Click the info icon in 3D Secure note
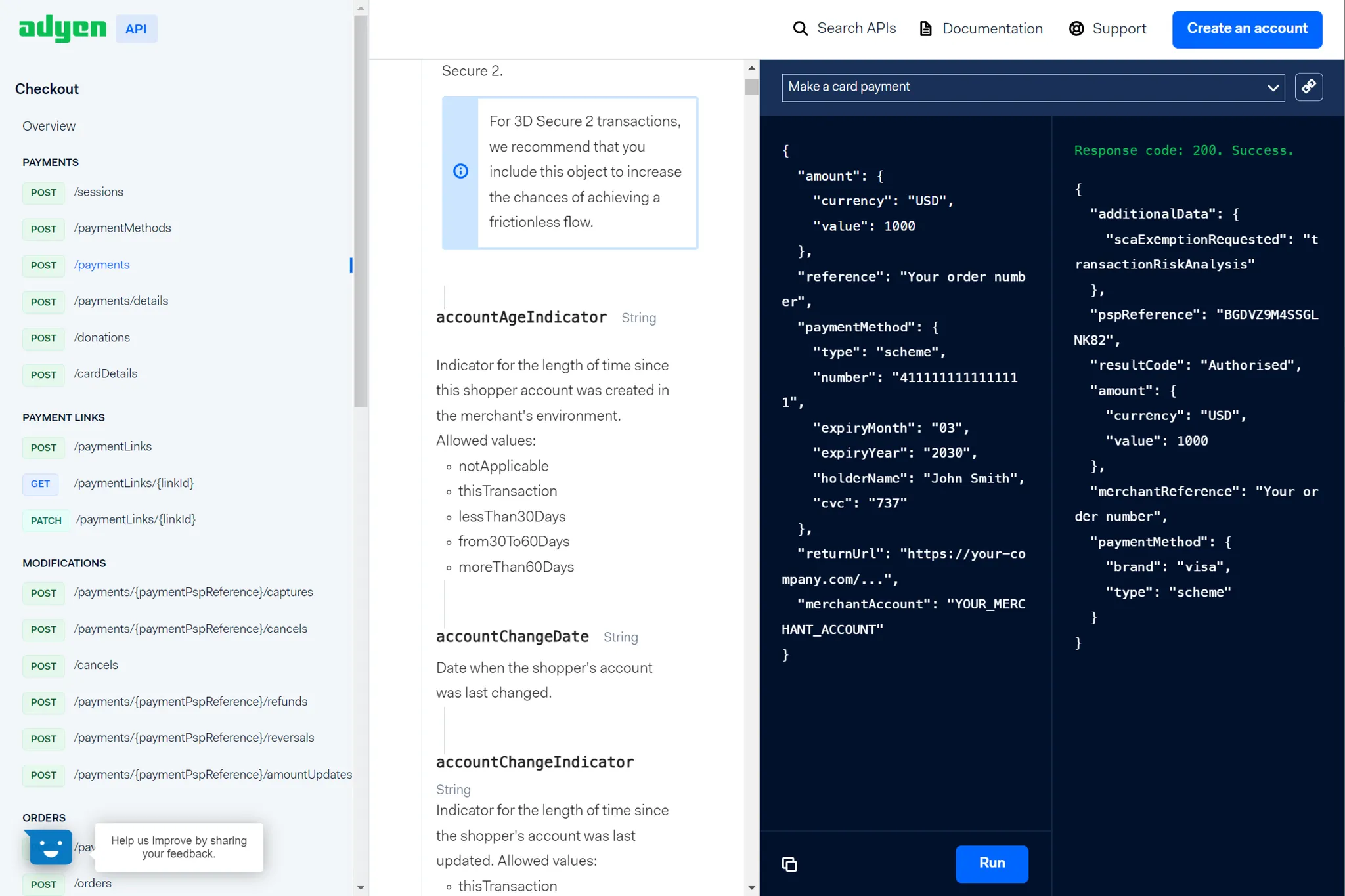The height and width of the screenshot is (896, 1345). click(x=461, y=171)
